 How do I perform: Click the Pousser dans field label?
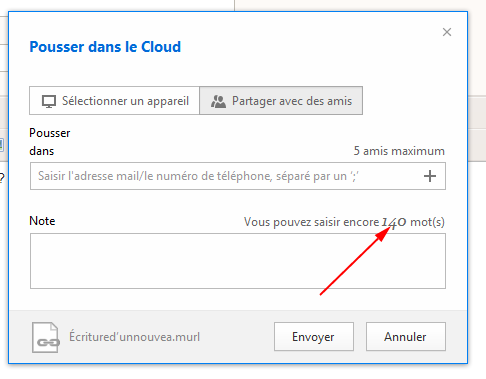point(50,142)
